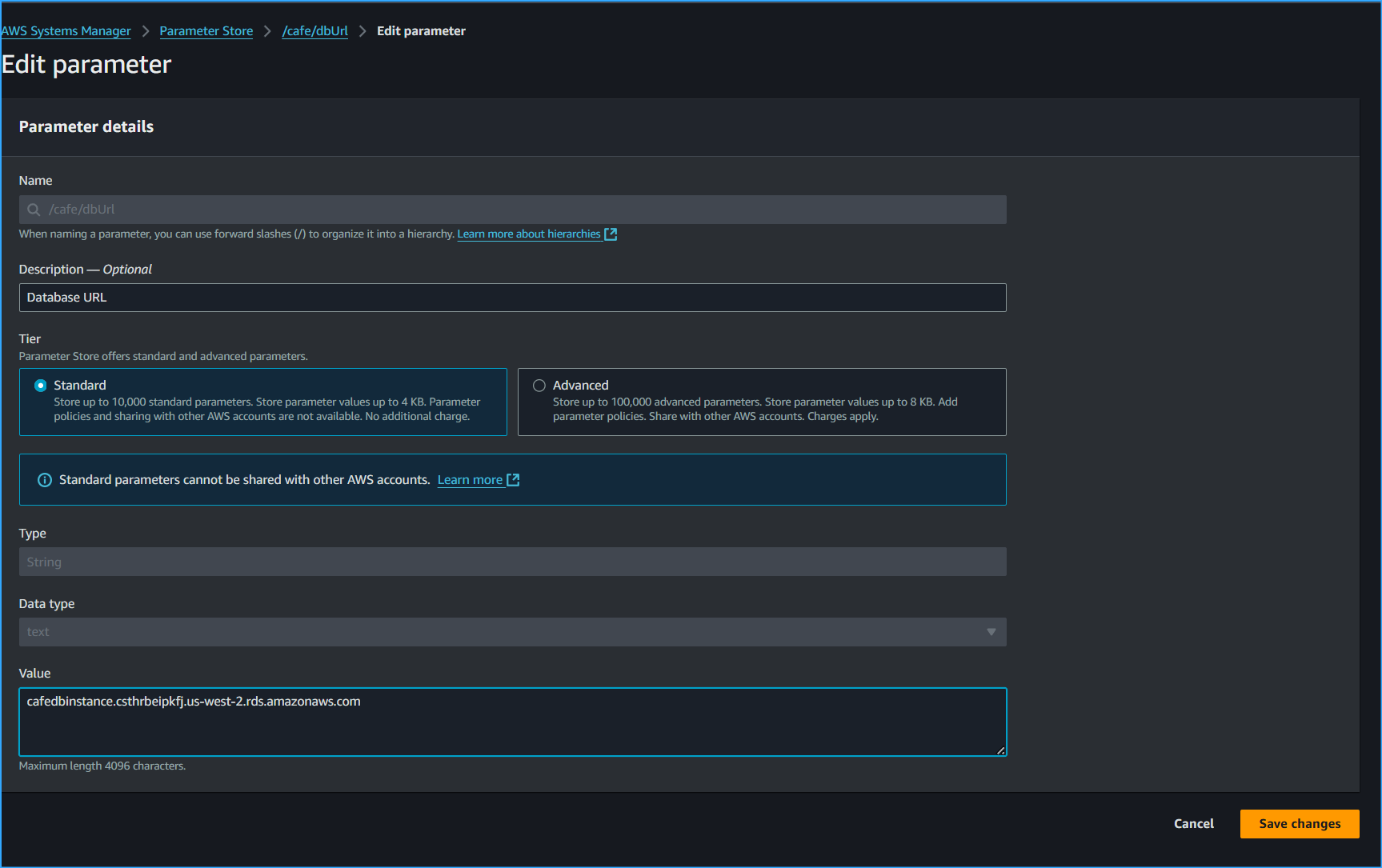Click the Database URL description field

coord(512,297)
